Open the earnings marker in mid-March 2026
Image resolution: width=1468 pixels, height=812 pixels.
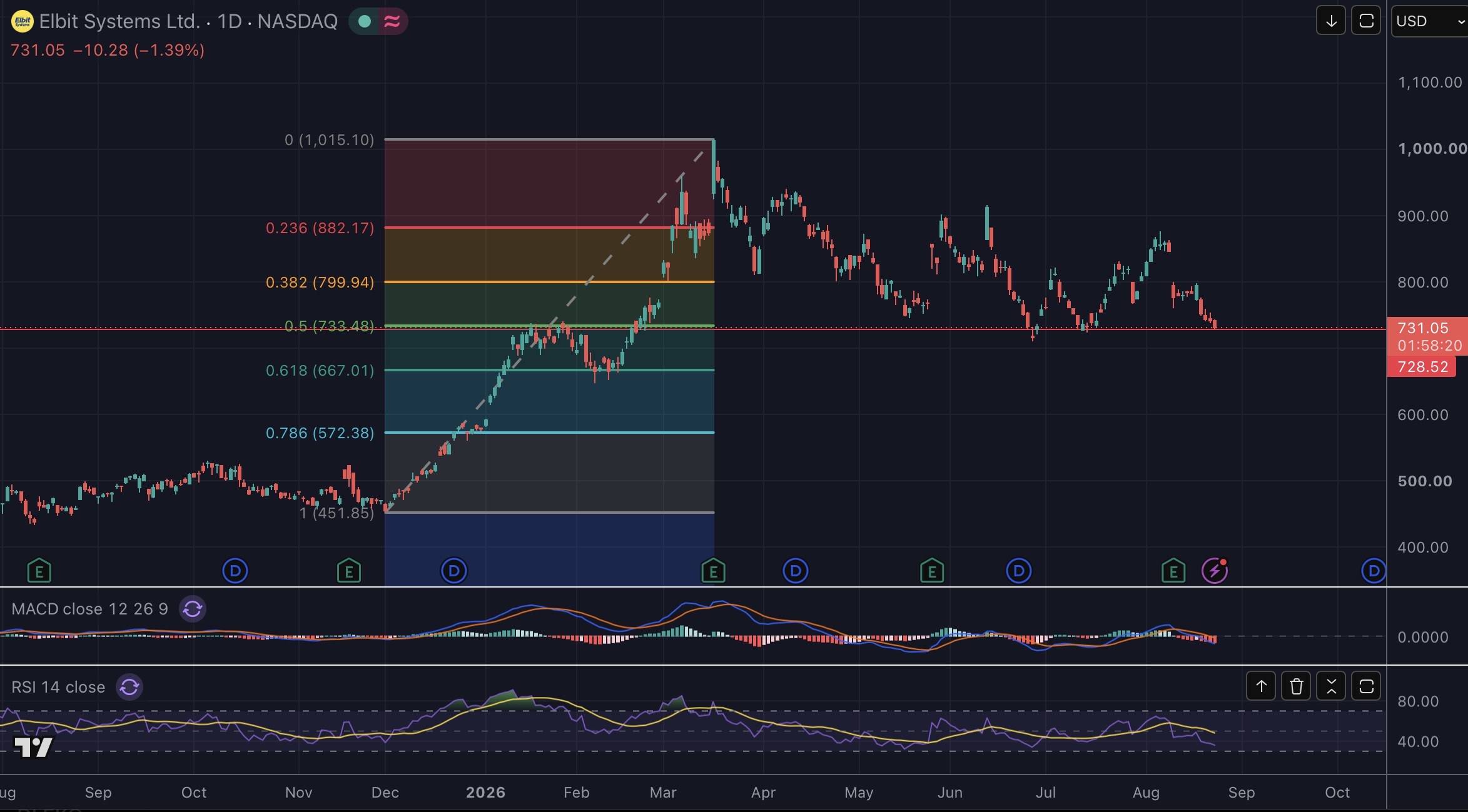pyautogui.click(x=714, y=571)
